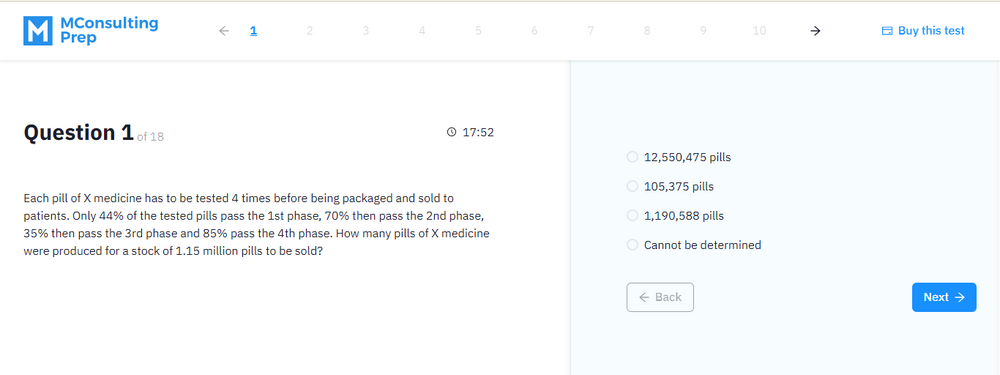
Task: Click the timer clock icon
Action: click(452, 132)
